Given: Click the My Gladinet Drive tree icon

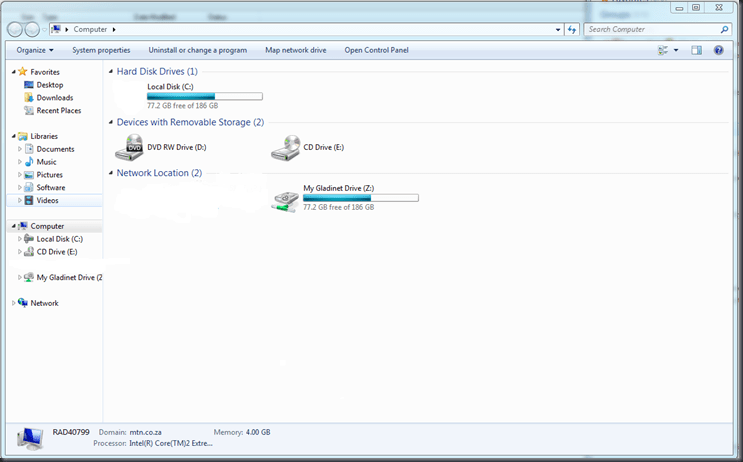Looking at the screenshot, I should (29, 277).
